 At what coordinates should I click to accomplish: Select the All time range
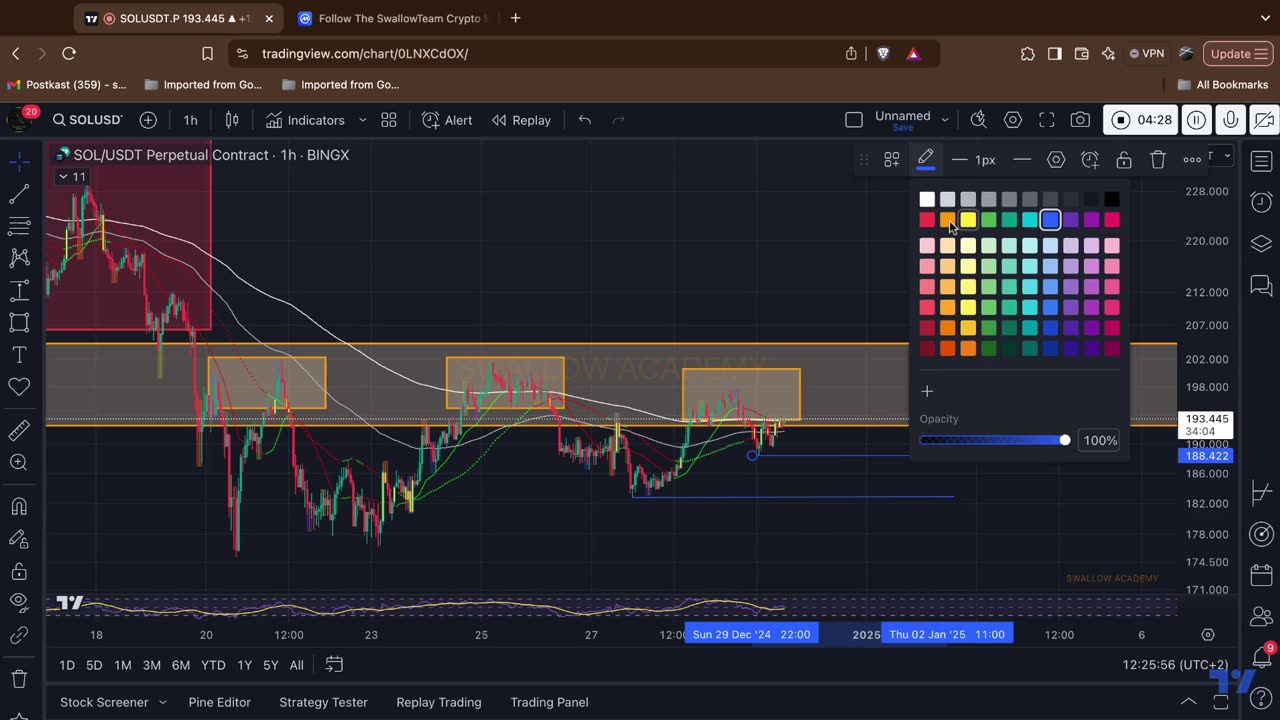click(297, 665)
